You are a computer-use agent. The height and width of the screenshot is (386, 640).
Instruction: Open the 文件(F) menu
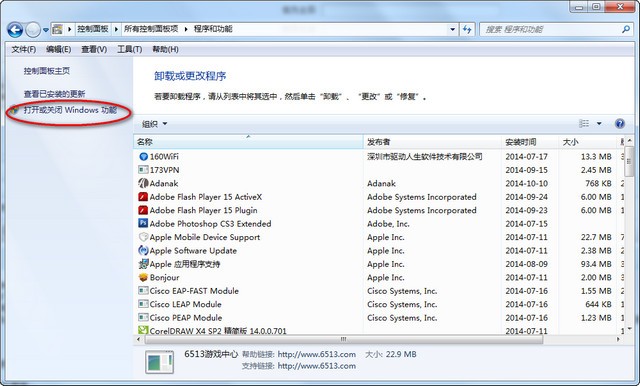tap(24, 49)
